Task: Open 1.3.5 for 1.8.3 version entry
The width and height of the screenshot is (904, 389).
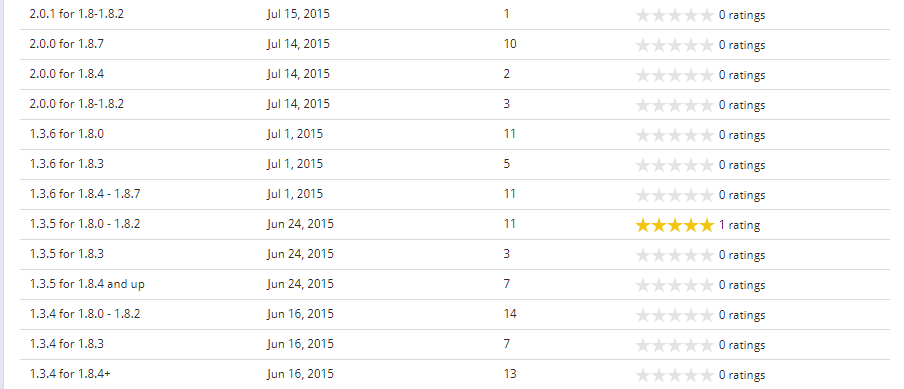Action: tap(67, 254)
